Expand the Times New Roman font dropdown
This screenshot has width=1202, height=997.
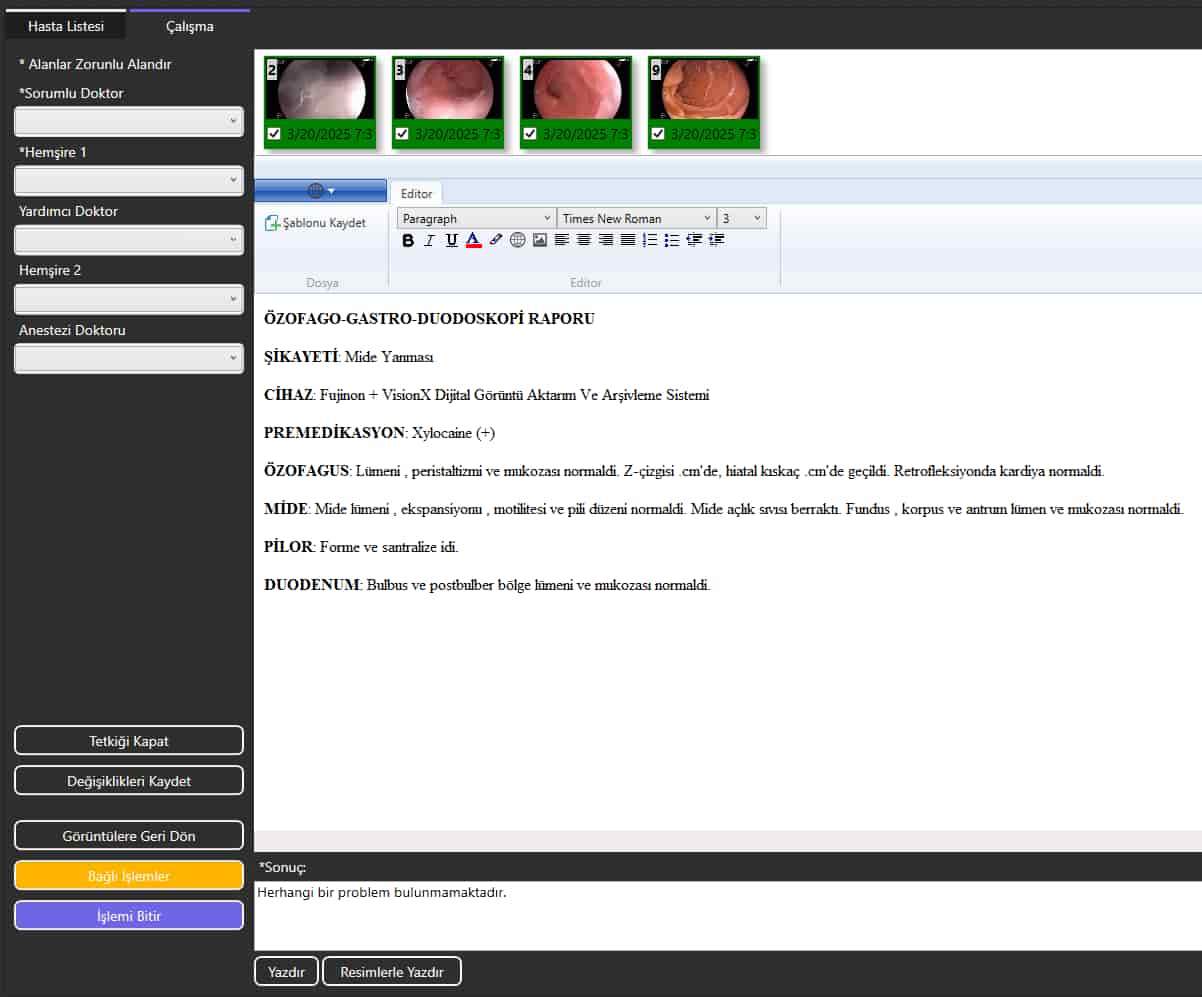point(636,218)
